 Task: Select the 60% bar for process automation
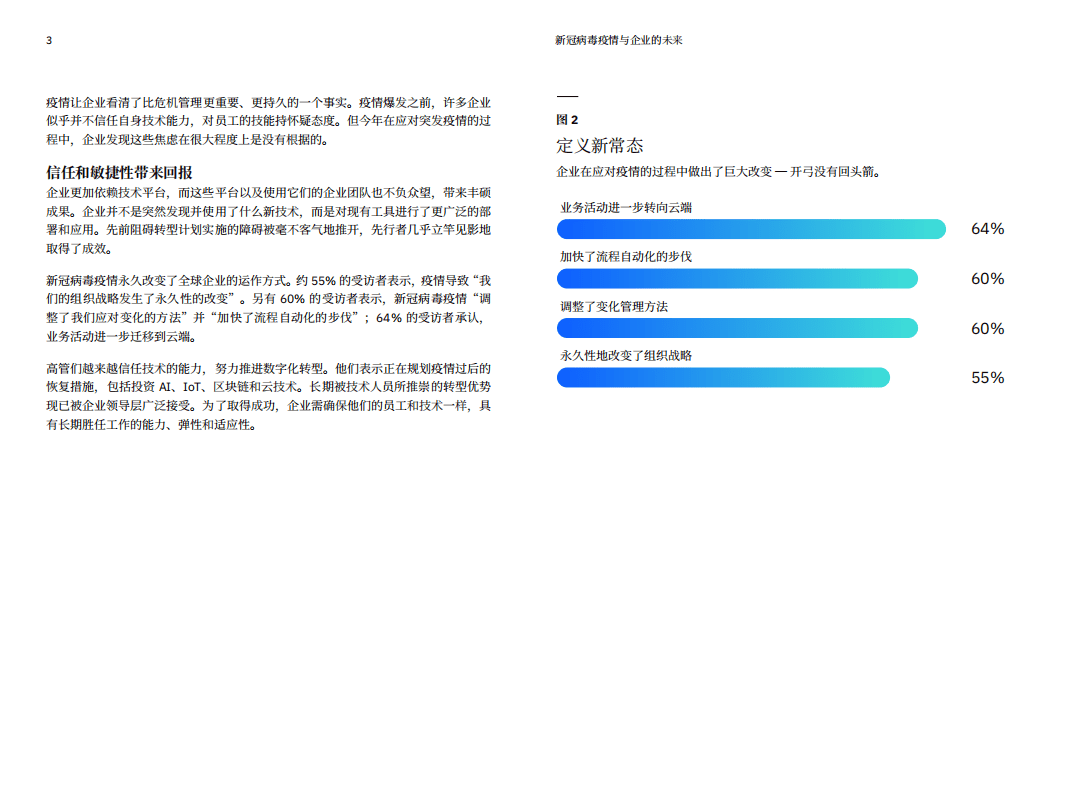(x=736, y=278)
